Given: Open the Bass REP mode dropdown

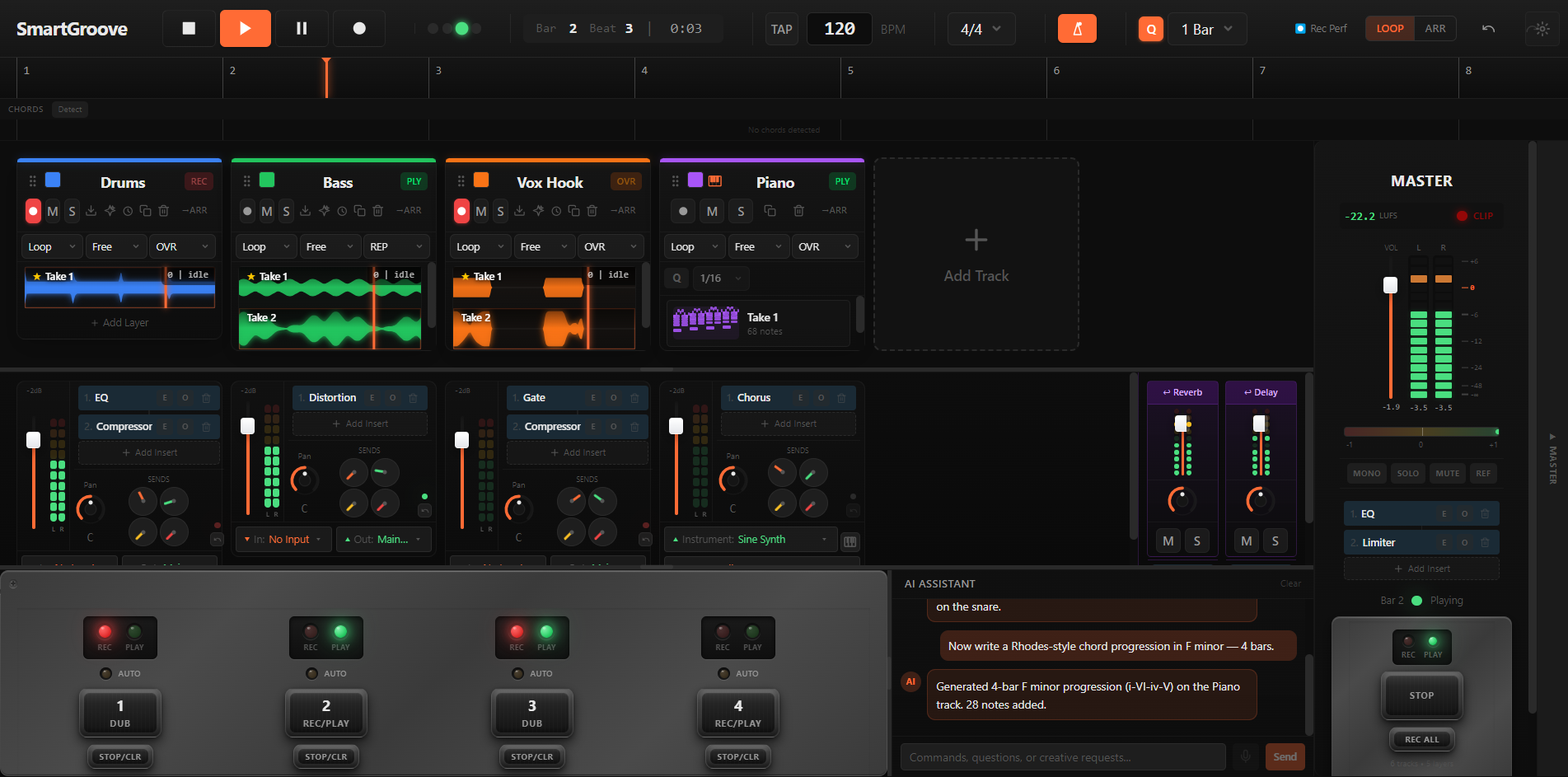Looking at the screenshot, I should coord(396,246).
